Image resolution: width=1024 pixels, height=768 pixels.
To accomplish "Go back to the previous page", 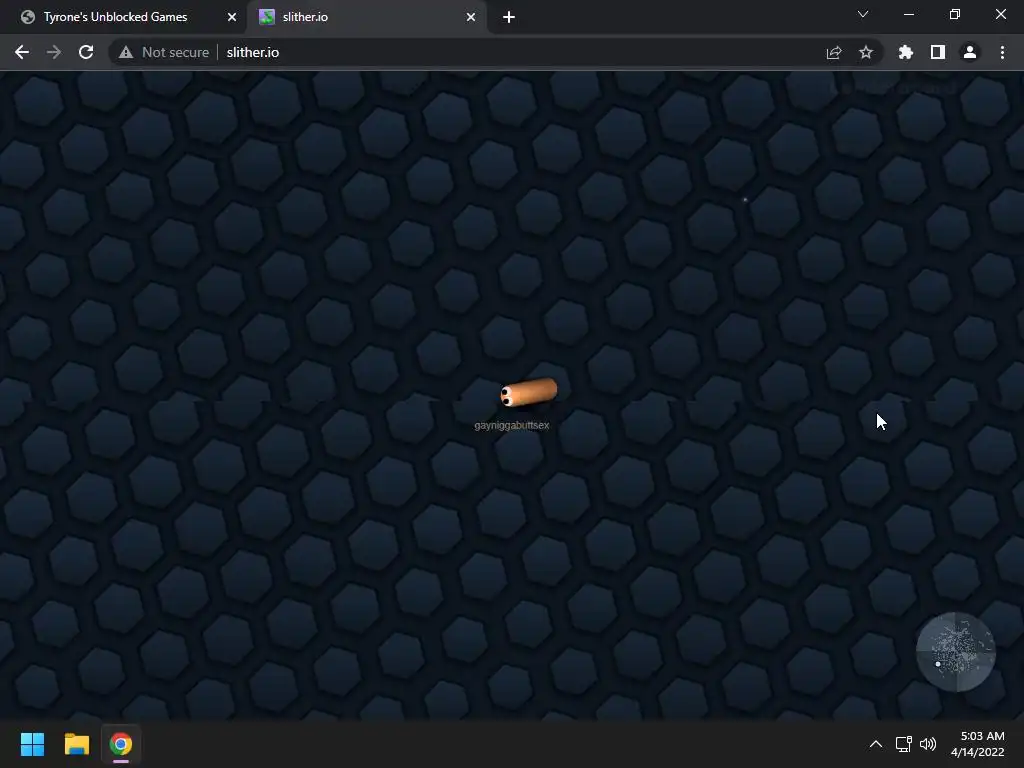I will [22, 52].
